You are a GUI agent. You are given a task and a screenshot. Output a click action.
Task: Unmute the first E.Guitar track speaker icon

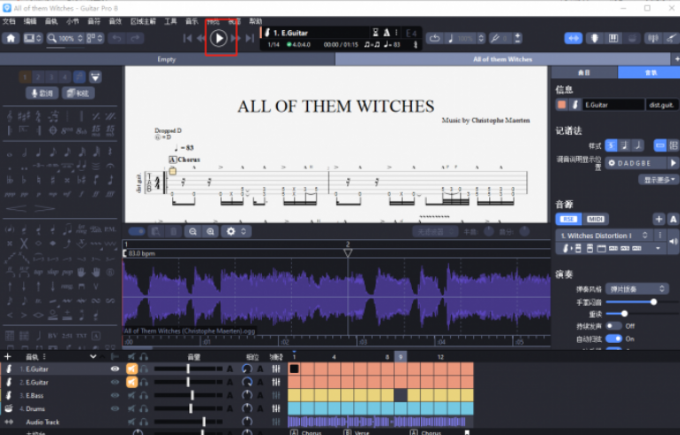tap(131, 369)
